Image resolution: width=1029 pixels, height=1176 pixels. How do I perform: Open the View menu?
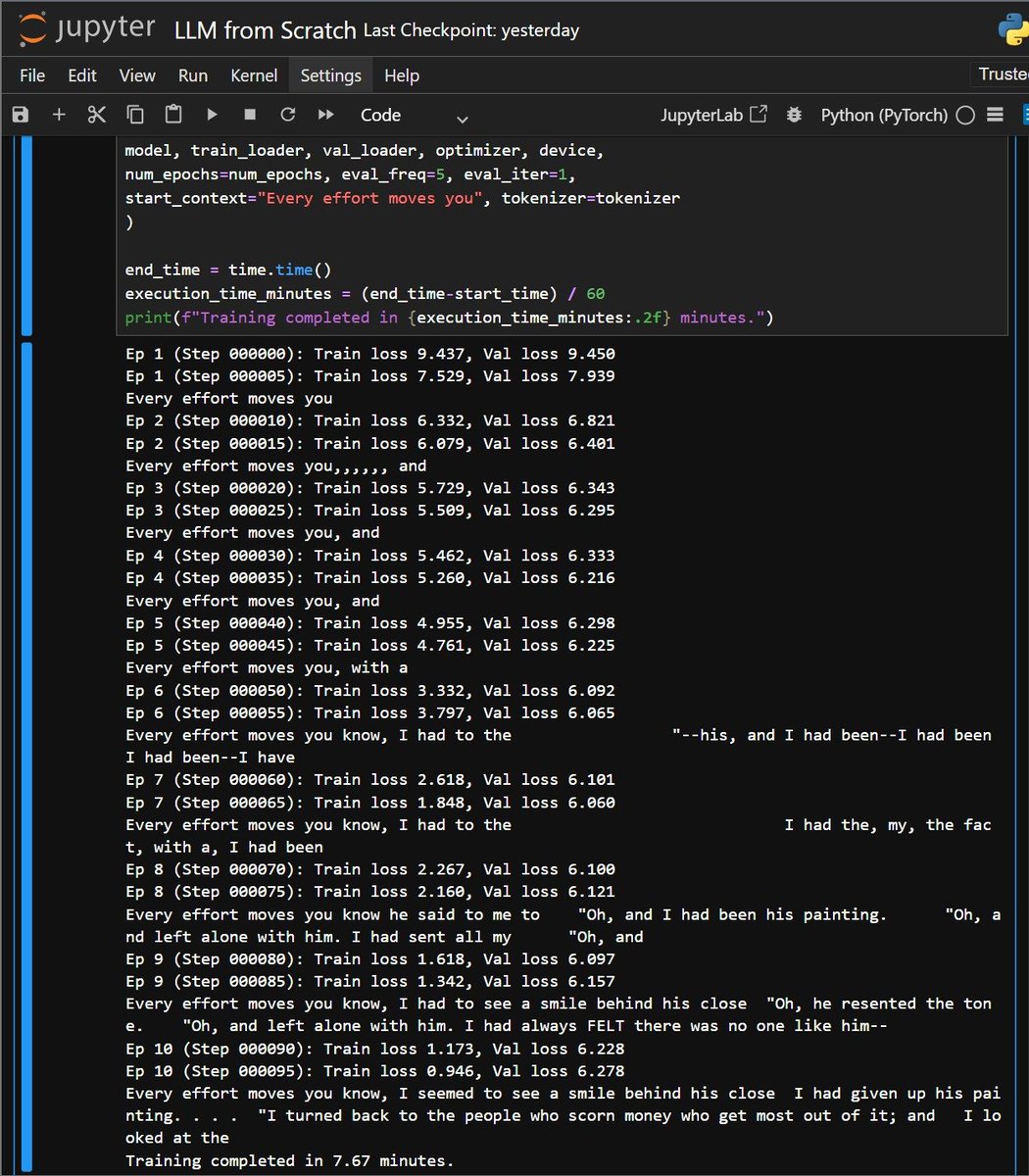coord(137,75)
